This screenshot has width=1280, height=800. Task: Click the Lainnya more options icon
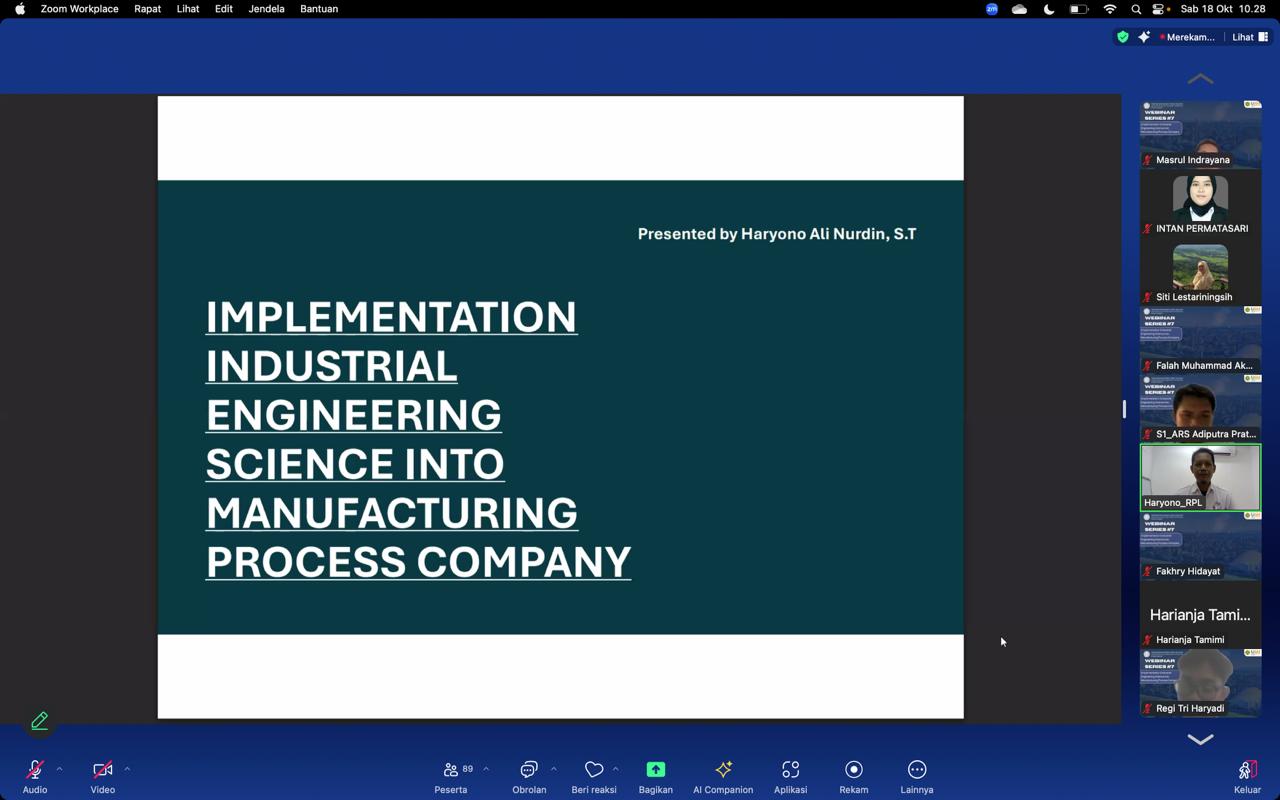(x=917, y=770)
